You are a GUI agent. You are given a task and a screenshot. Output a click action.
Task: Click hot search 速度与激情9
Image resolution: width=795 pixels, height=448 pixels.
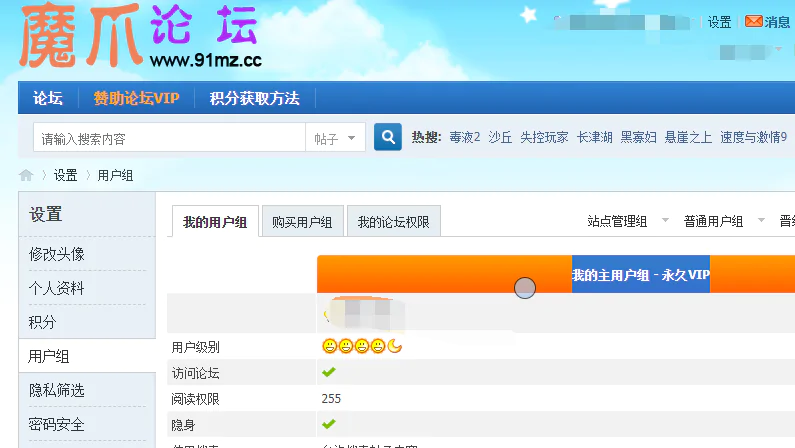[x=753, y=137]
